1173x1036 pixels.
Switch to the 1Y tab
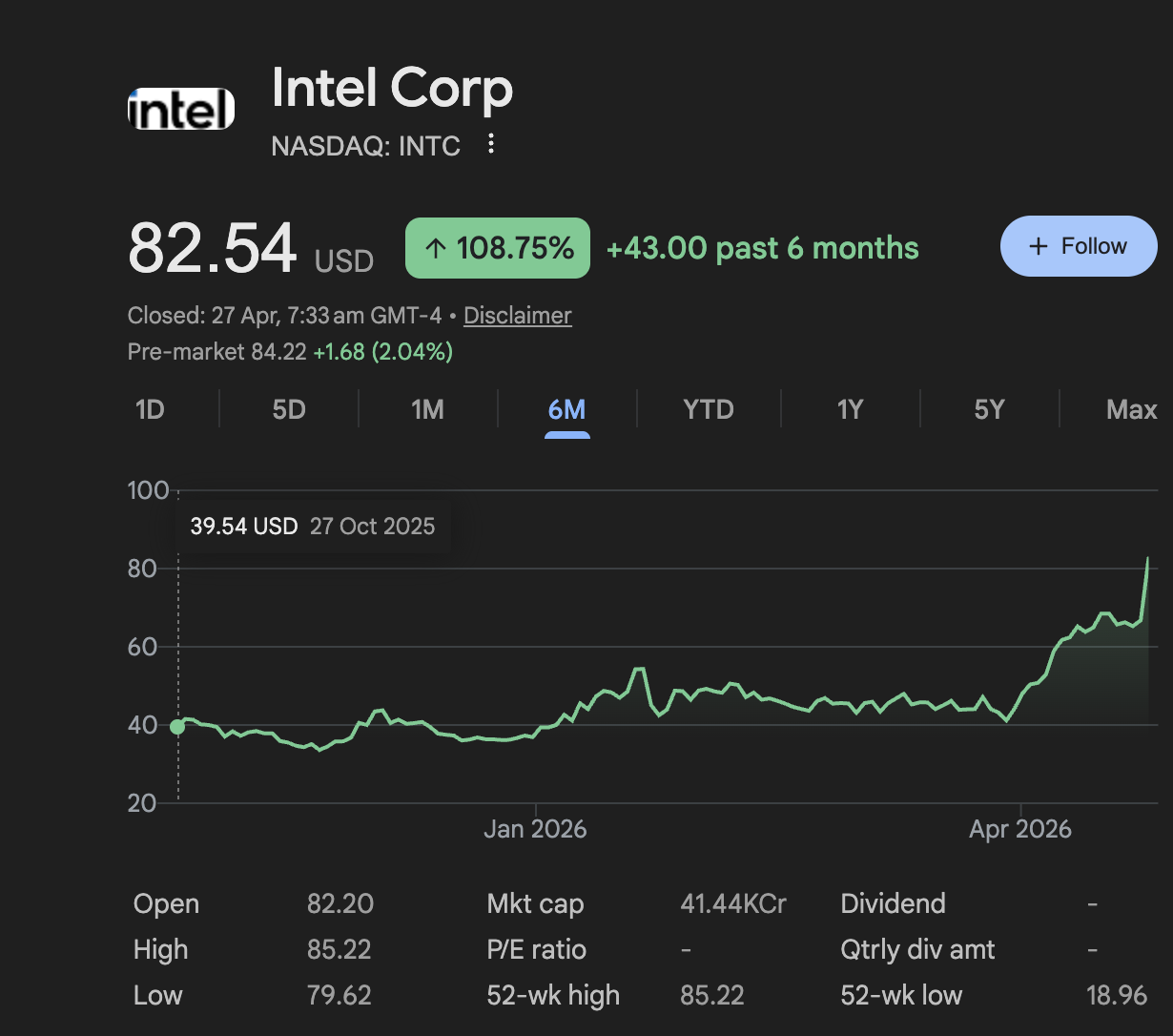click(x=849, y=409)
